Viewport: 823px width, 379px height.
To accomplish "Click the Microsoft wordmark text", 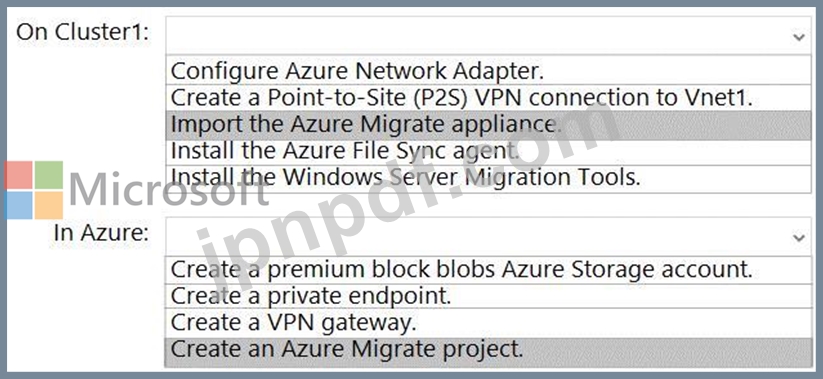I will pyautogui.click(x=168, y=190).
